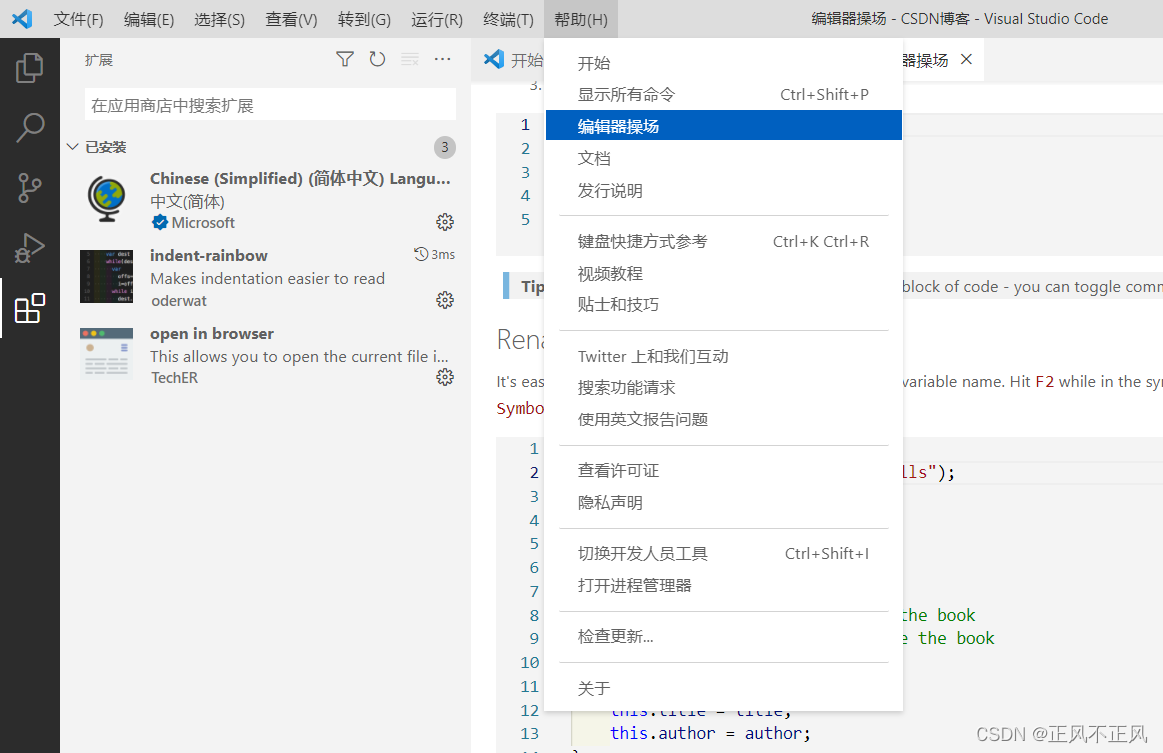The height and width of the screenshot is (753, 1163).
Task: Click code line this.author = author;
Action: click(710, 733)
